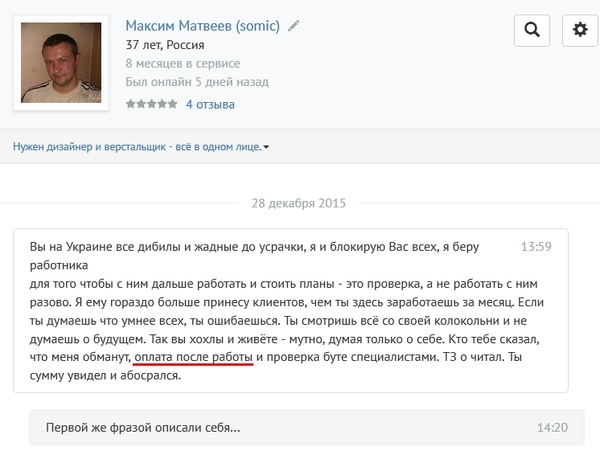Click the five-star rating
This screenshot has height=455, width=600.
click(152, 104)
